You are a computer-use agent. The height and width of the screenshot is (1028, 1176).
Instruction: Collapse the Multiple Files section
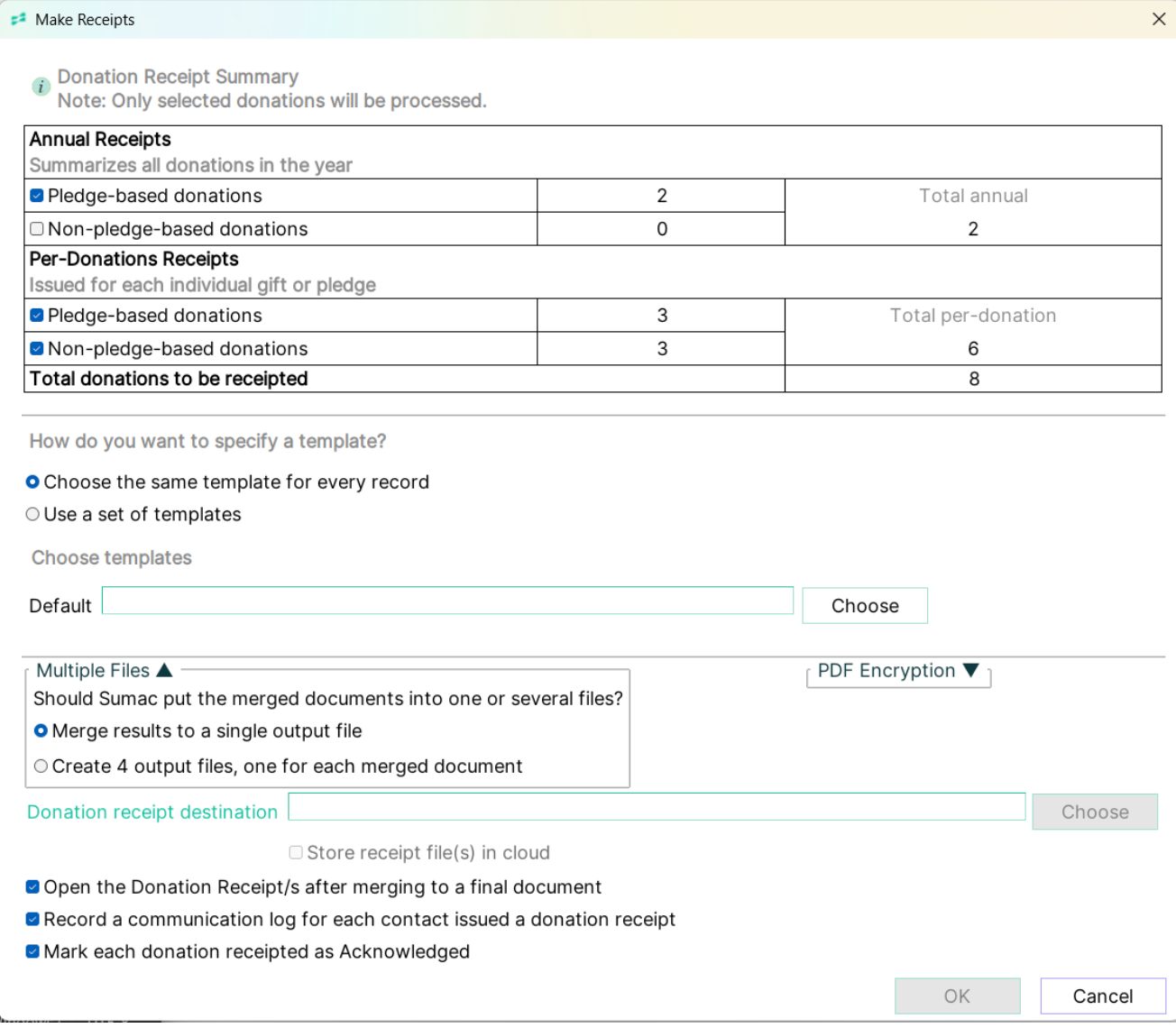pos(164,670)
